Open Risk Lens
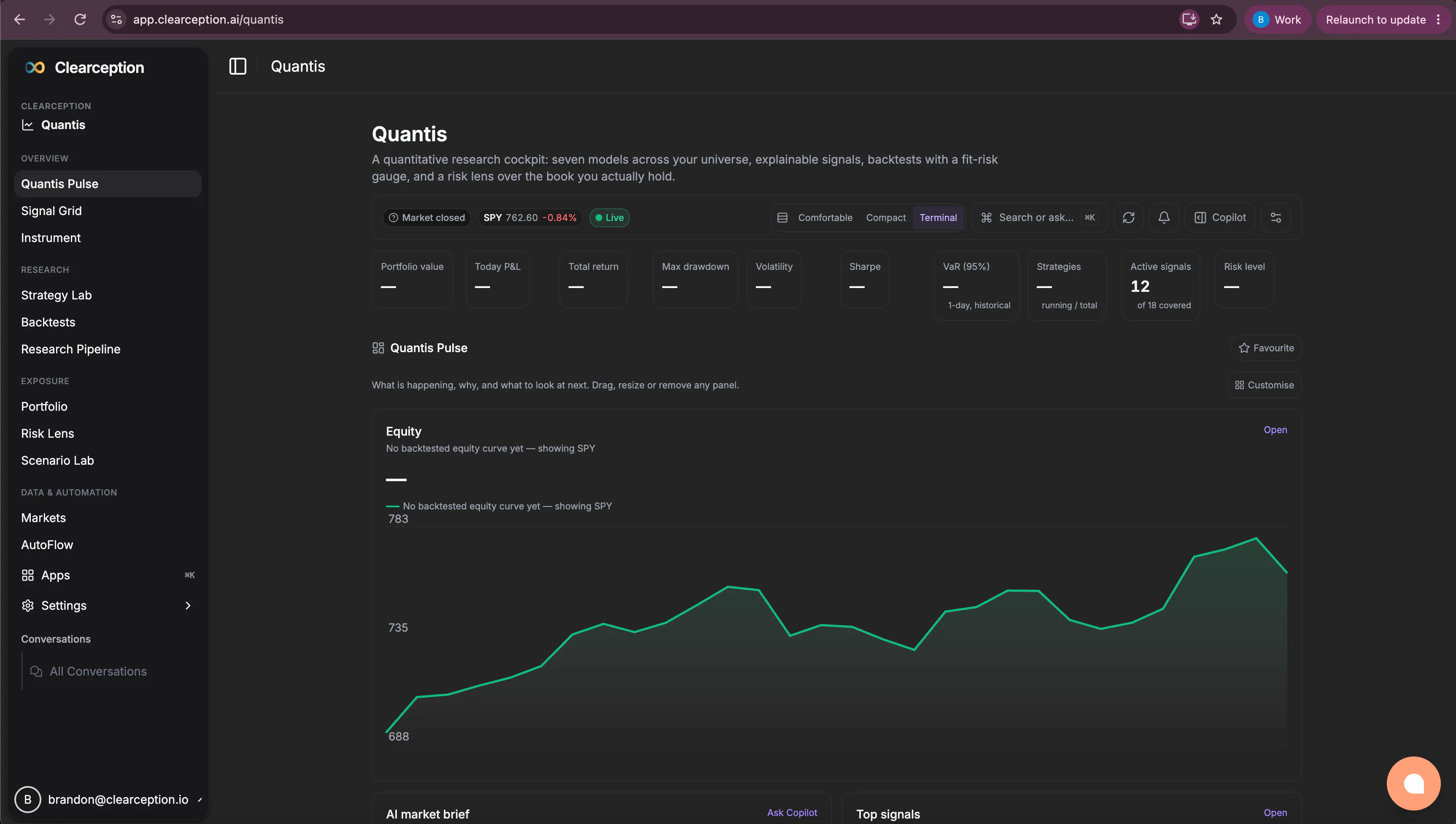This screenshot has width=1456, height=824. (108, 434)
